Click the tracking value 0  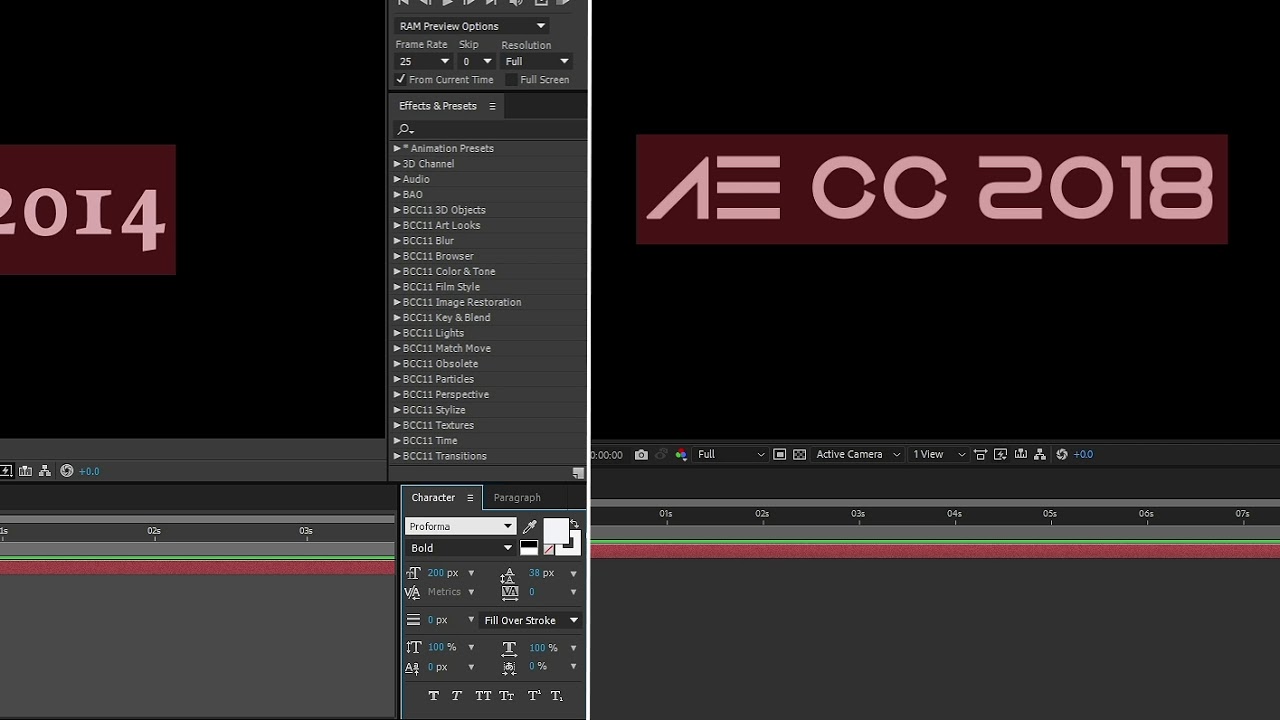532,592
